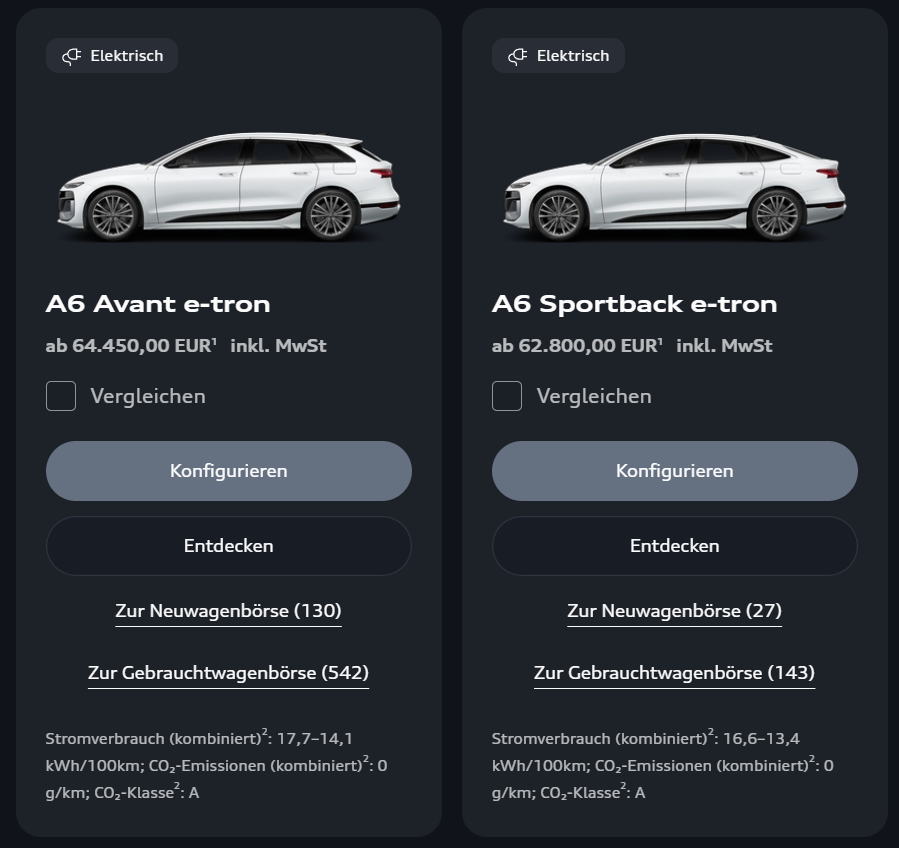Image resolution: width=899 pixels, height=848 pixels.
Task: Go to Zur Gebrauchtwagenbörse (542)
Action: pos(228,673)
